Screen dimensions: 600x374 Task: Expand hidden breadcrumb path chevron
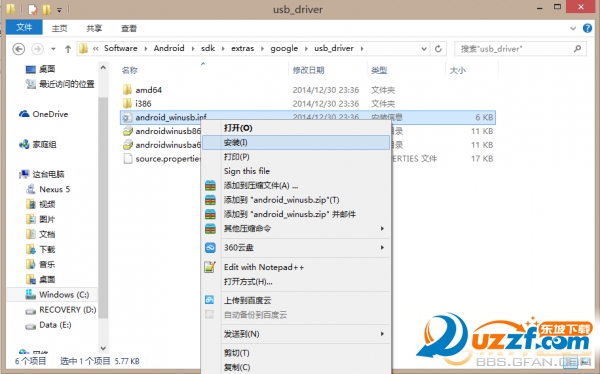pos(96,49)
